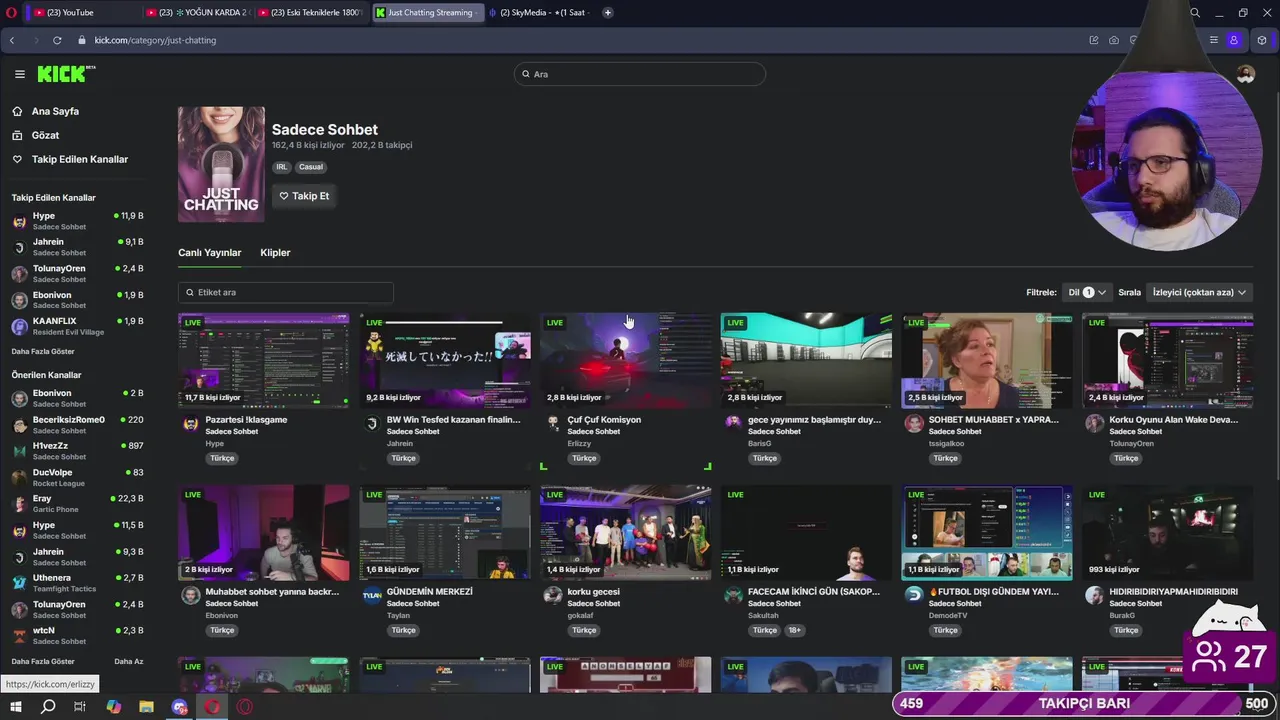Open Hype channel avatar under Pazartesi stream
The image size is (1280, 720).
click(x=190, y=424)
